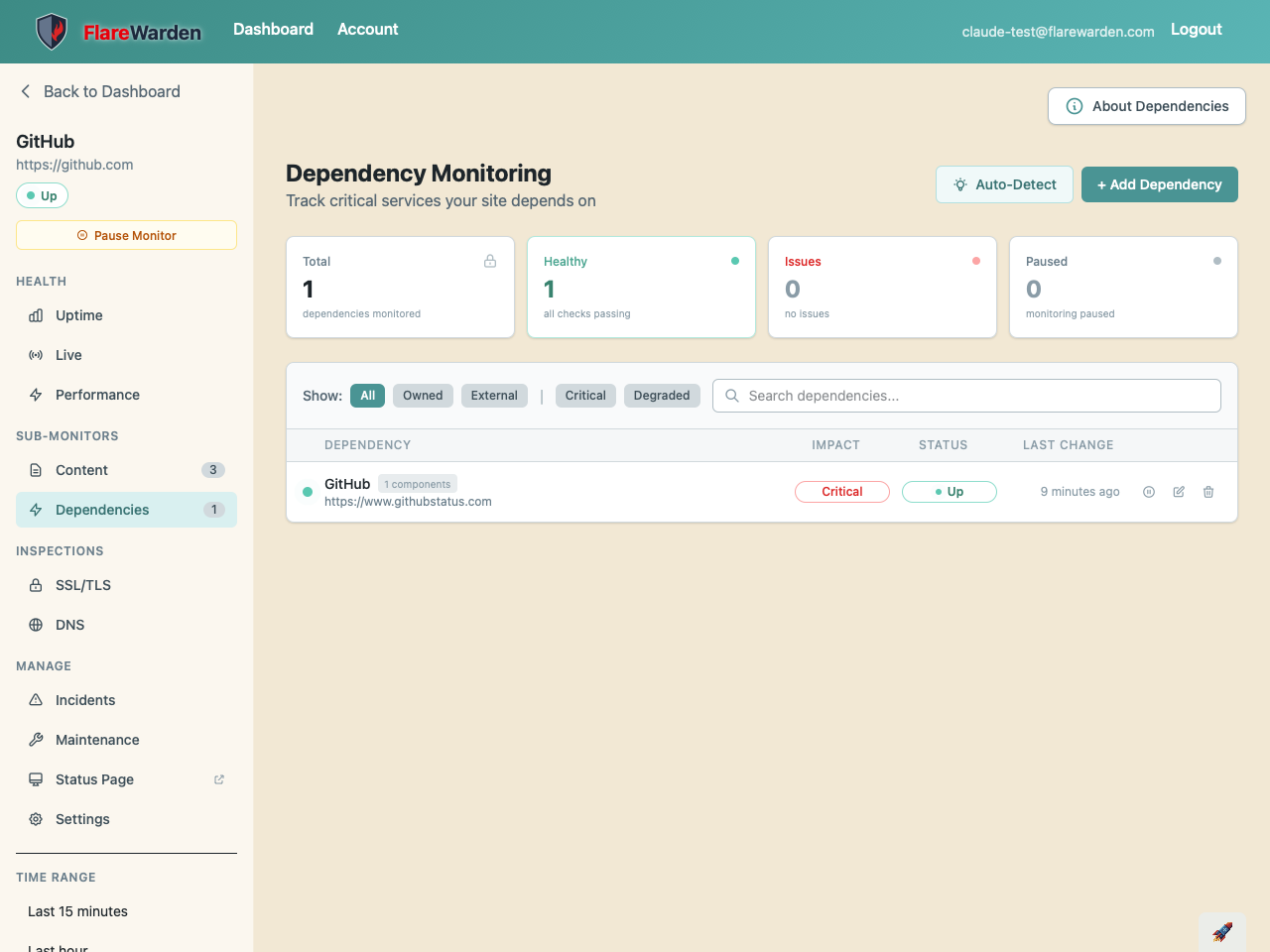
Task: Click inside the Search dependencies field
Action: [966, 395]
